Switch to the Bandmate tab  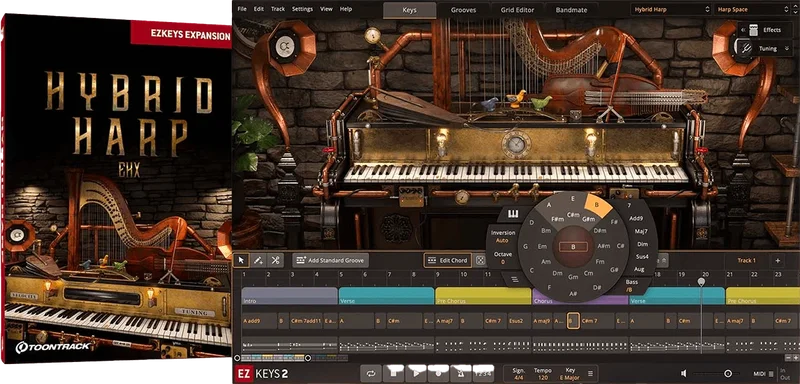click(x=571, y=10)
